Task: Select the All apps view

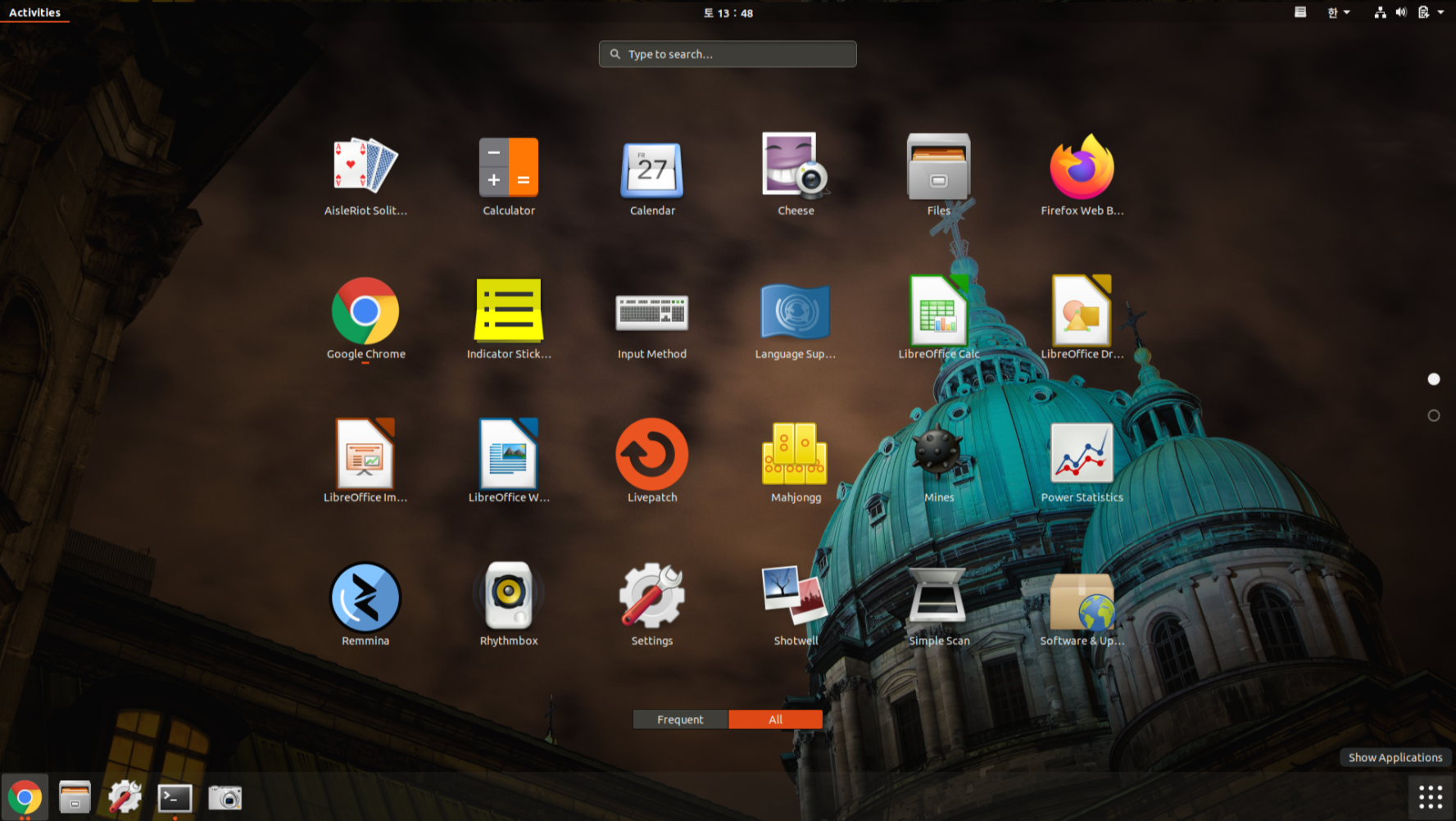Action: point(775,719)
